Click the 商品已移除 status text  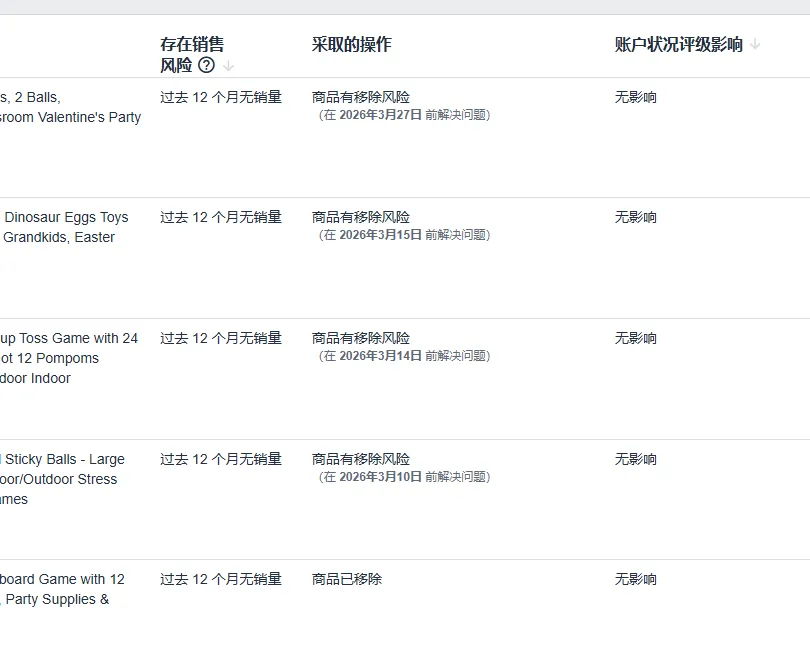coord(346,579)
